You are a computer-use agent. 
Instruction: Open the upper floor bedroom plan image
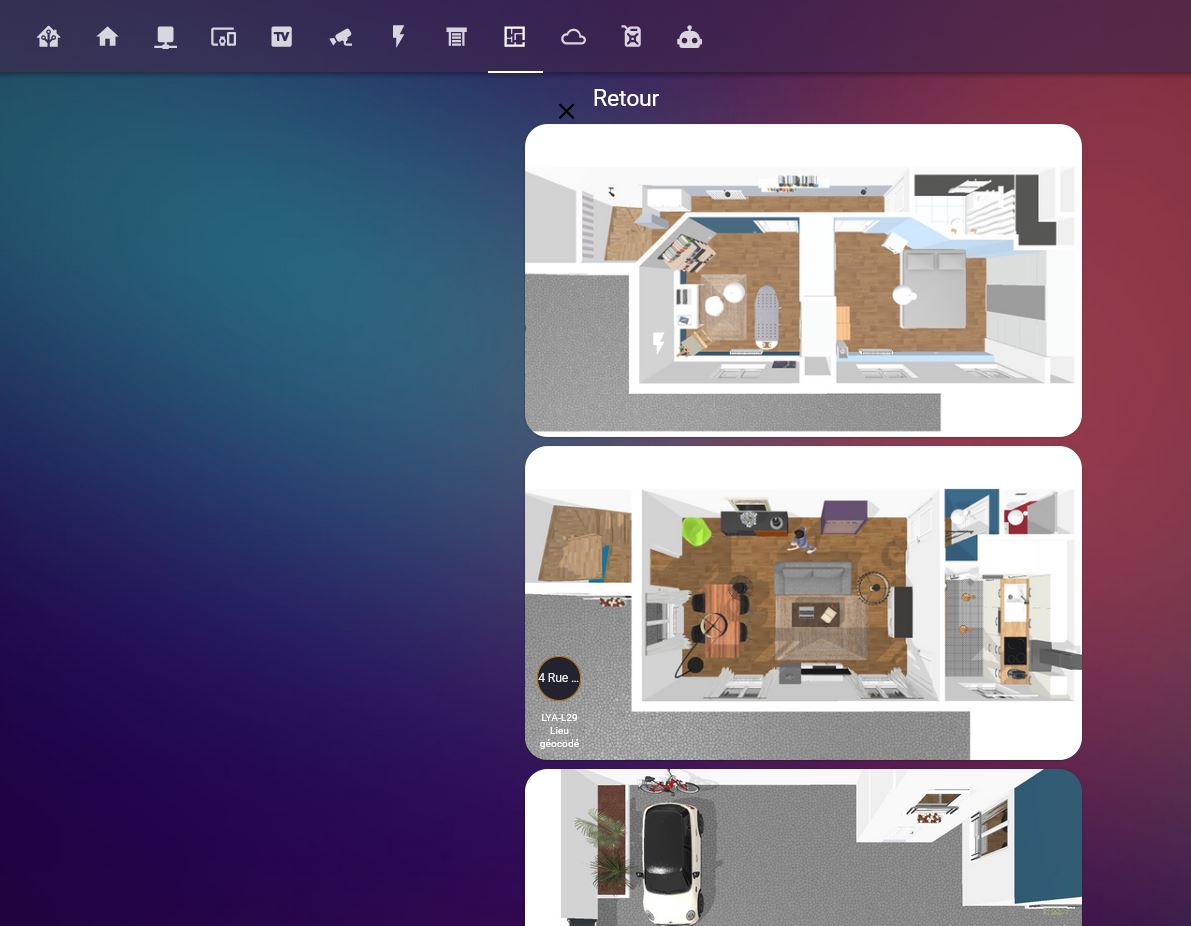[x=803, y=280]
